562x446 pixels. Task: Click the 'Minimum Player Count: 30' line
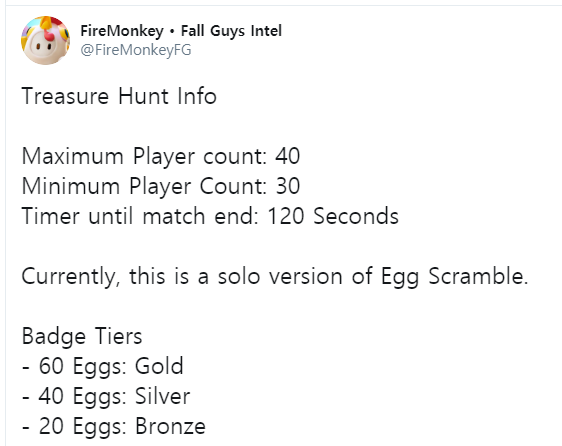tap(161, 186)
